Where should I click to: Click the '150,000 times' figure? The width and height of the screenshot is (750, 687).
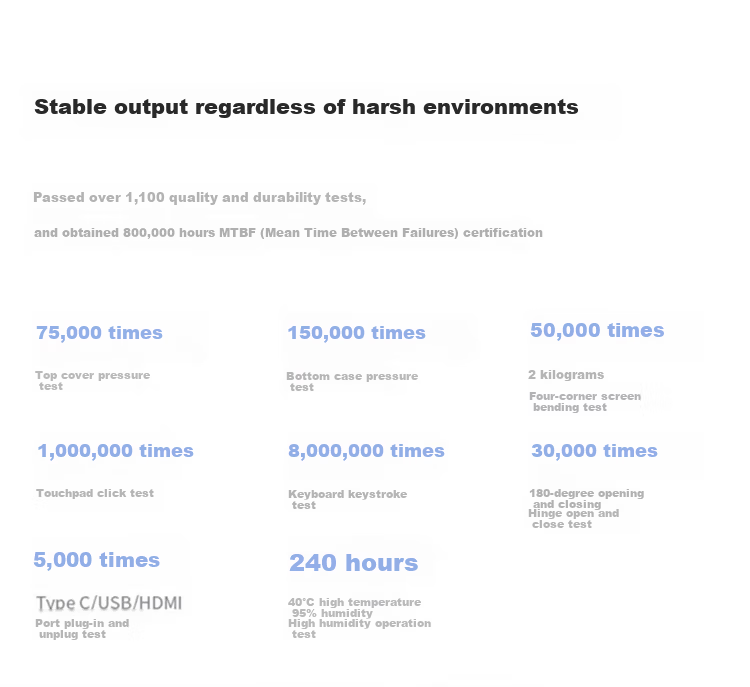click(x=356, y=332)
